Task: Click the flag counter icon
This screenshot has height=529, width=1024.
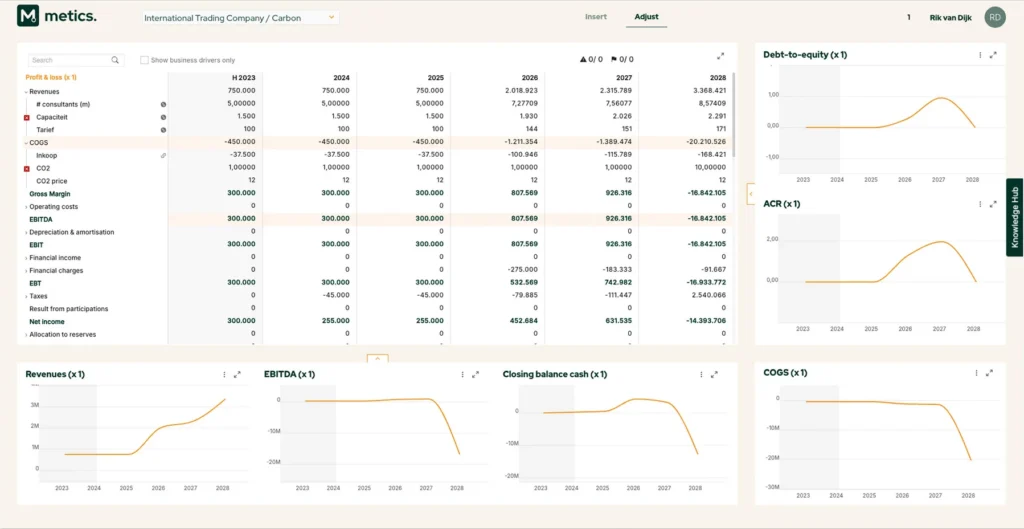Action: pos(614,59)
